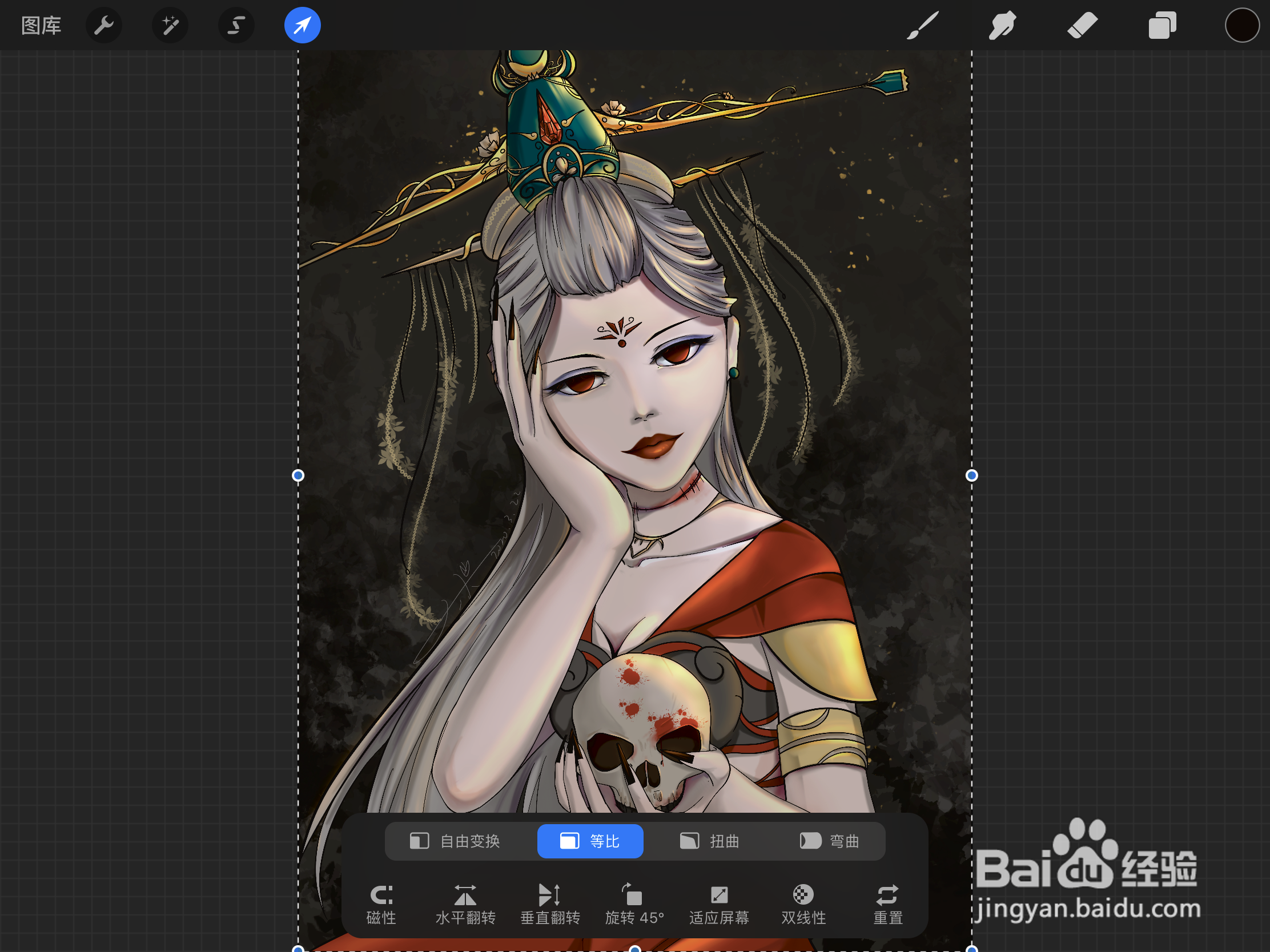Screen dimensions: 1270x952
Task: Click the bottom center transform handle
Action: coord(635,949)
